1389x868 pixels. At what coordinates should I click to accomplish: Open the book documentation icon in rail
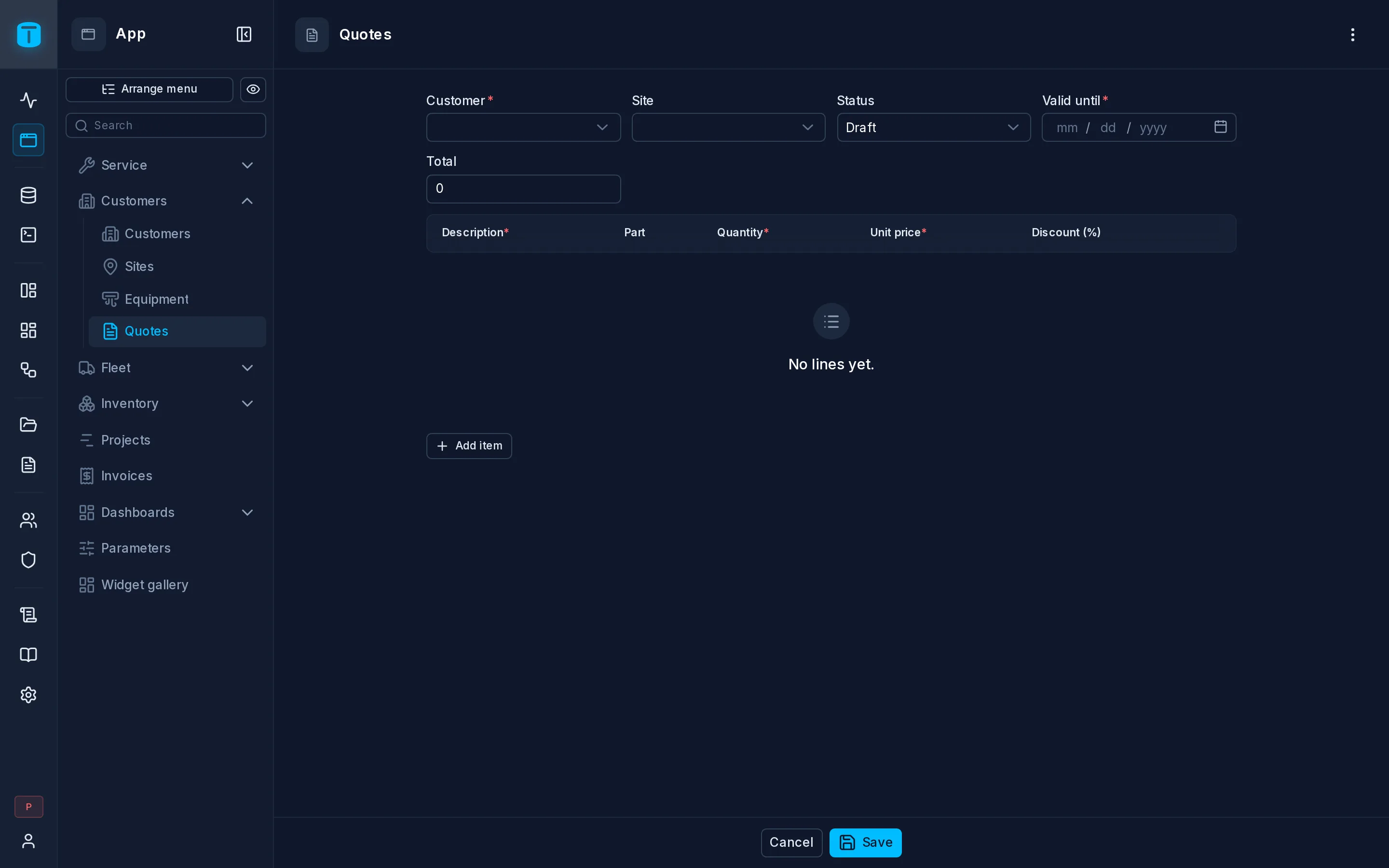29,655
